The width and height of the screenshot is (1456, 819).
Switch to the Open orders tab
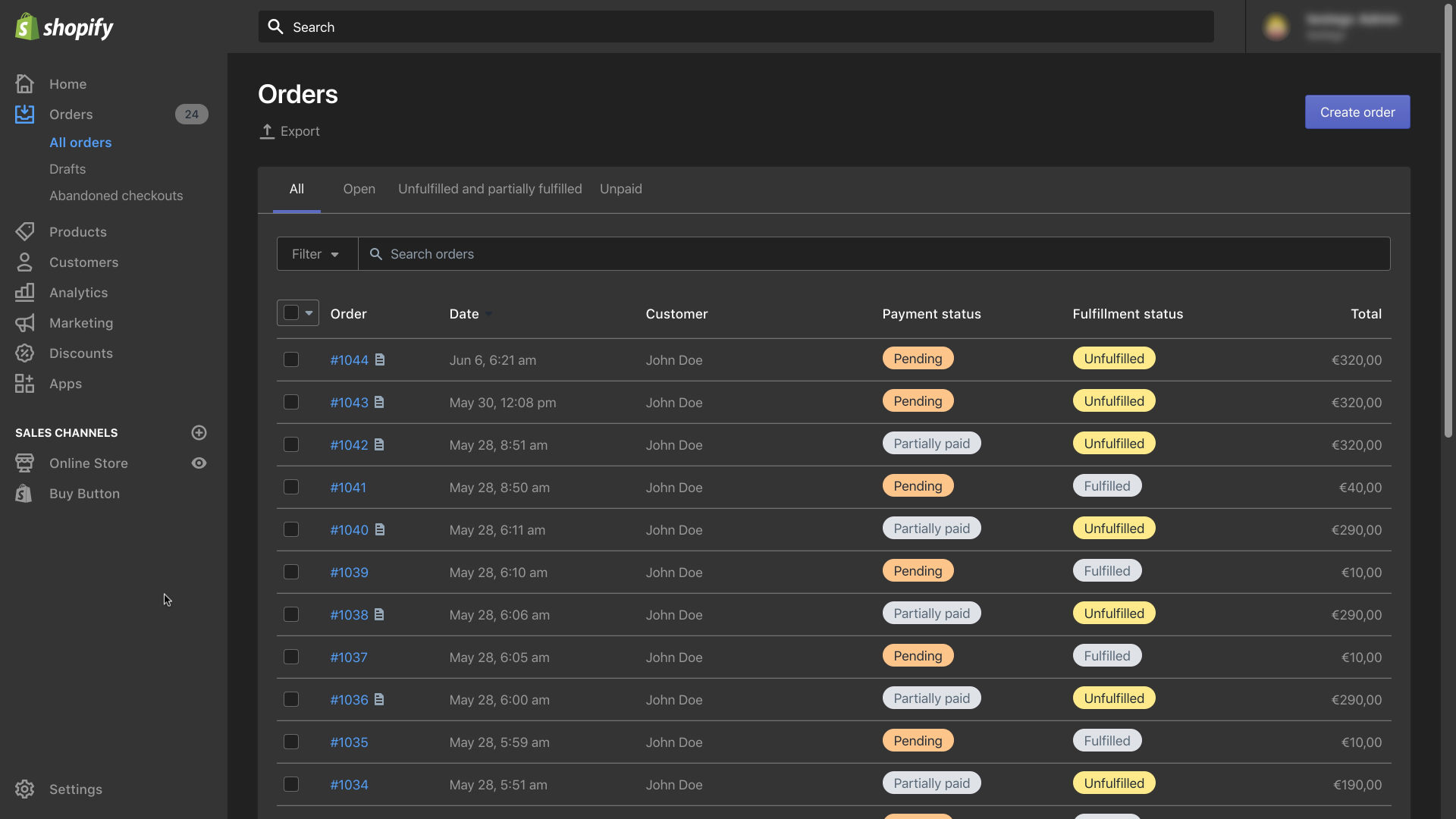359,189
